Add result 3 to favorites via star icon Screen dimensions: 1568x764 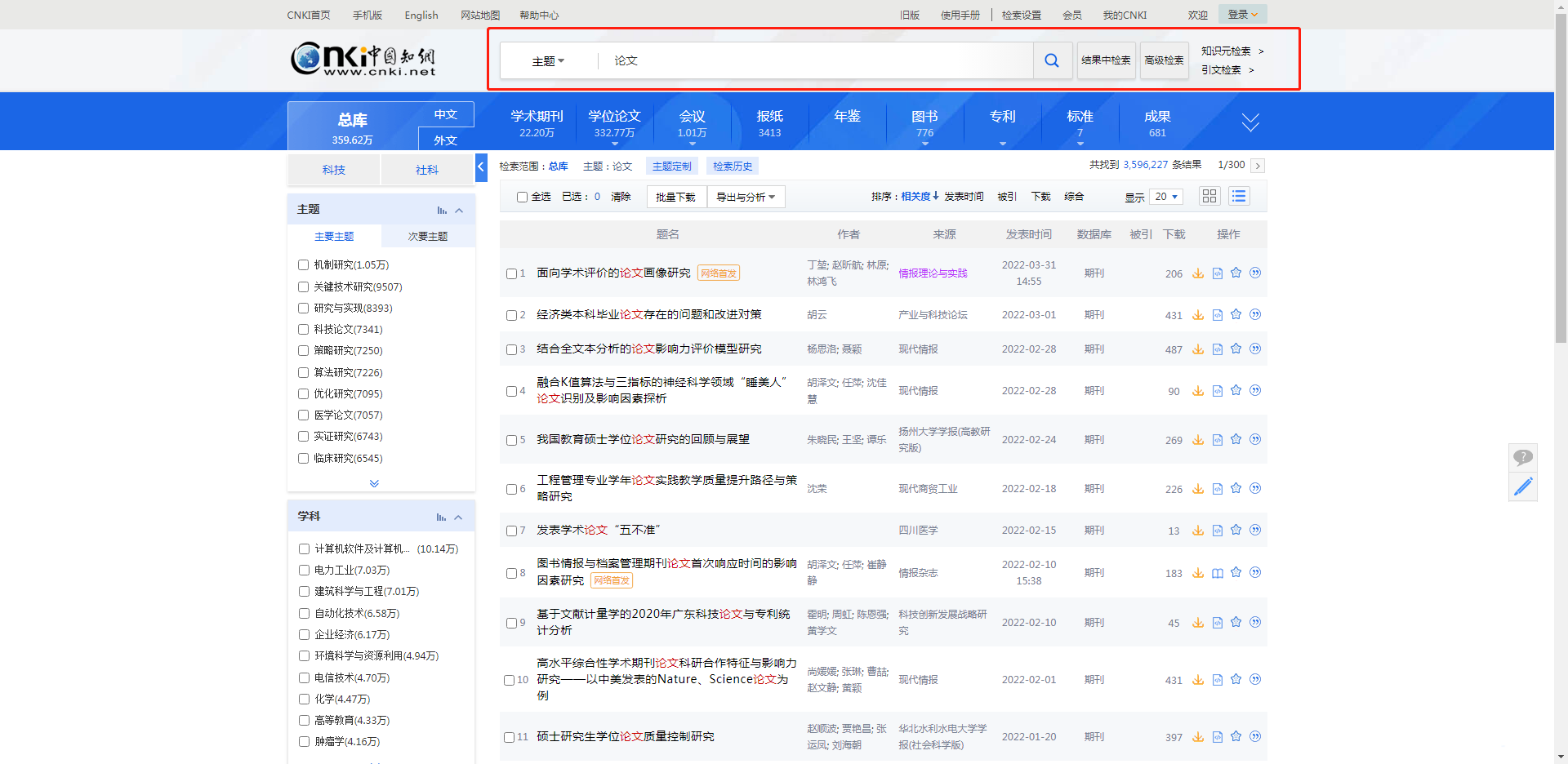click(x=1236, y=349)
